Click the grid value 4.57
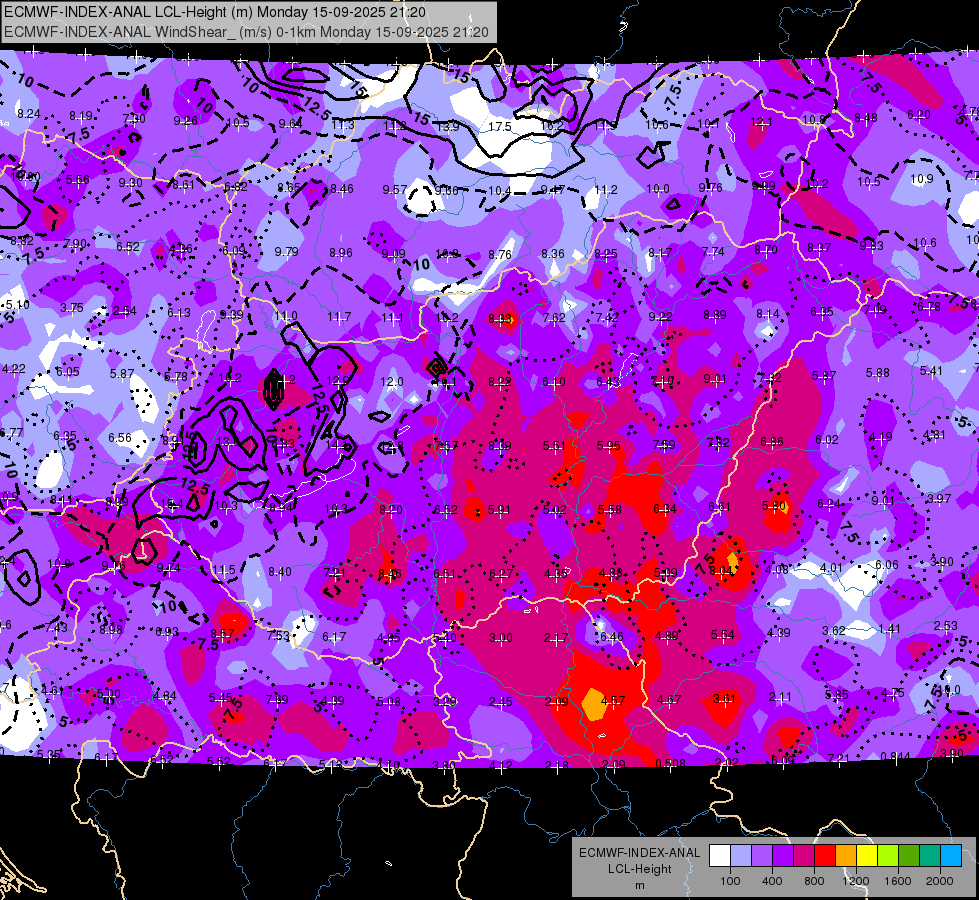Image resolution: width=979 pixels, height=900 pixels. point(612,701)
